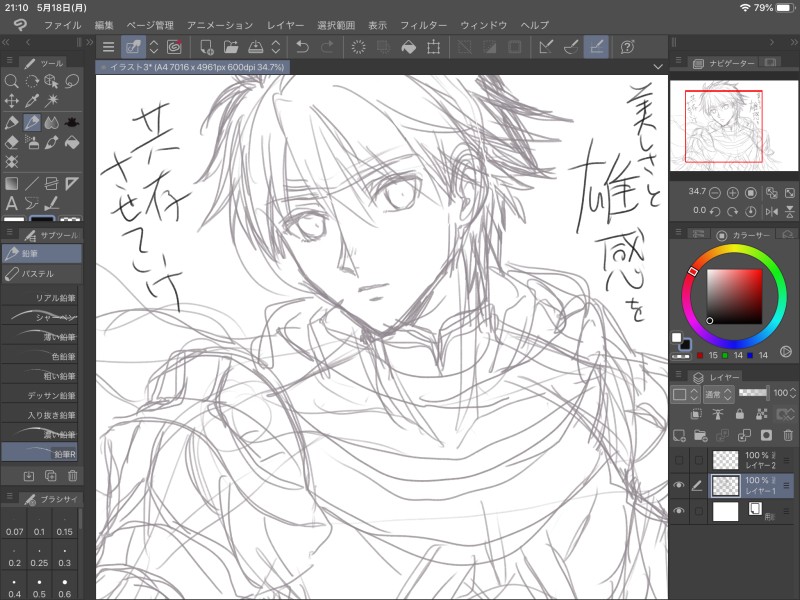Open the 通常 blending mode dropdown

tap(718, 394)
